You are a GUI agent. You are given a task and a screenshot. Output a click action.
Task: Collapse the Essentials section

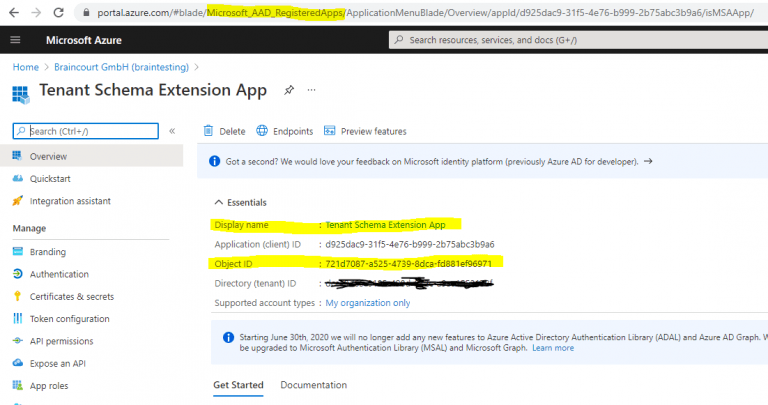point(220,201)
